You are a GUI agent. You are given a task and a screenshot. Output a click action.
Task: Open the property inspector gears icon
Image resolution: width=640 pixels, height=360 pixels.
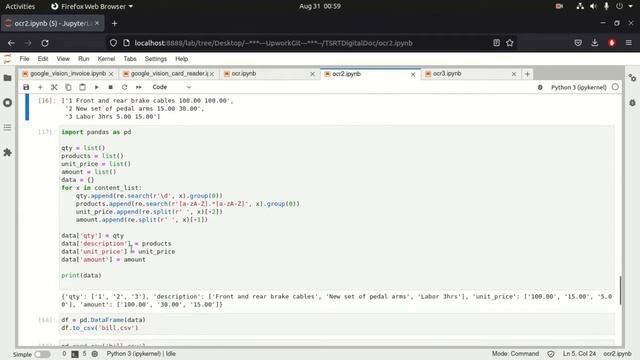[x=632, y=78]
